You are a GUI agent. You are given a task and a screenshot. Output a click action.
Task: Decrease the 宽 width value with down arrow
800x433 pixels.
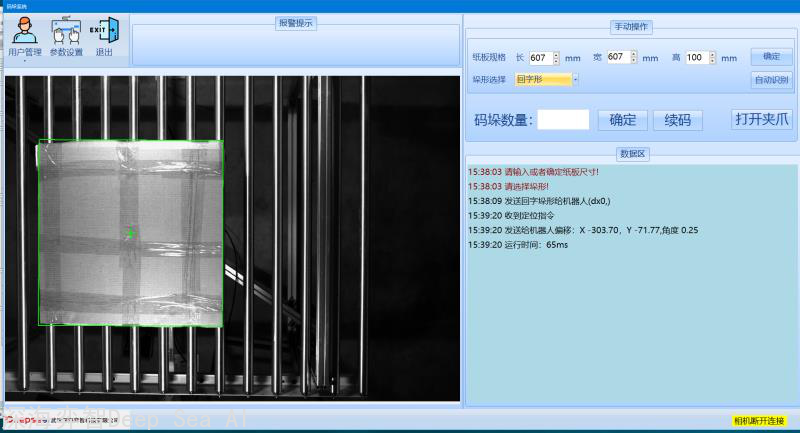pyautogui.click(x=634, y=60)
